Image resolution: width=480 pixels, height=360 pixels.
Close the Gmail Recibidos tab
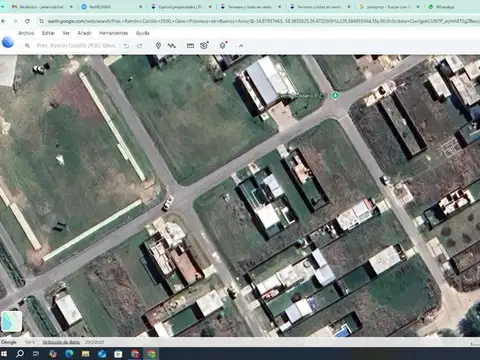[71, 7]
